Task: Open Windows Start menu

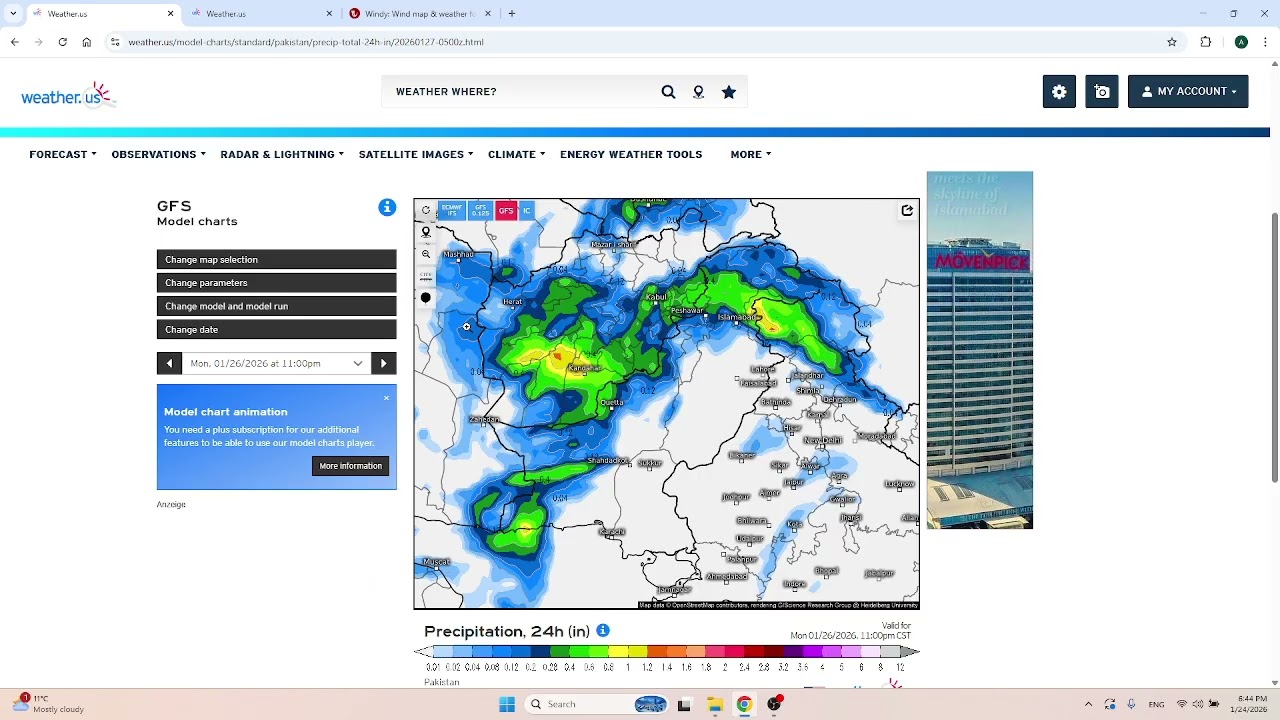Action: 507,704
